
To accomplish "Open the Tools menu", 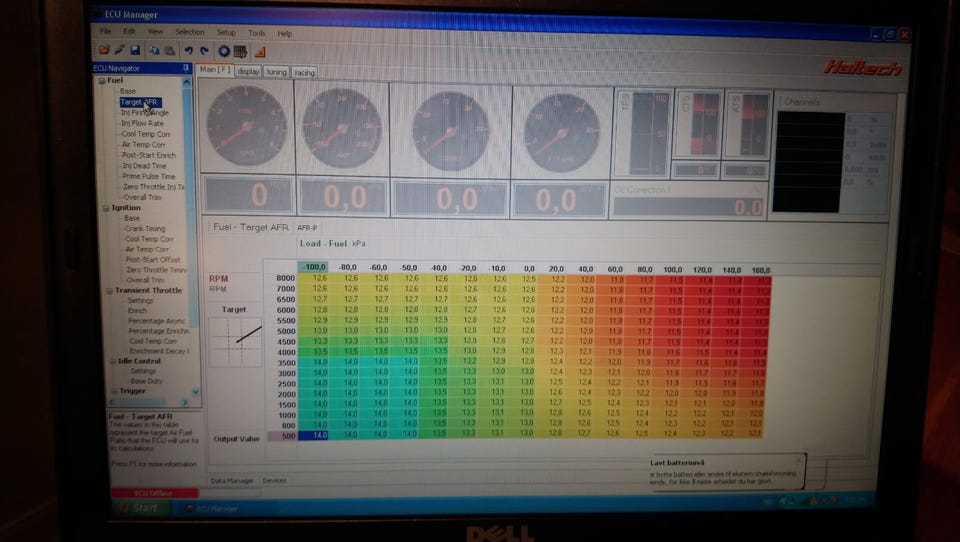I will pos(257,33).
